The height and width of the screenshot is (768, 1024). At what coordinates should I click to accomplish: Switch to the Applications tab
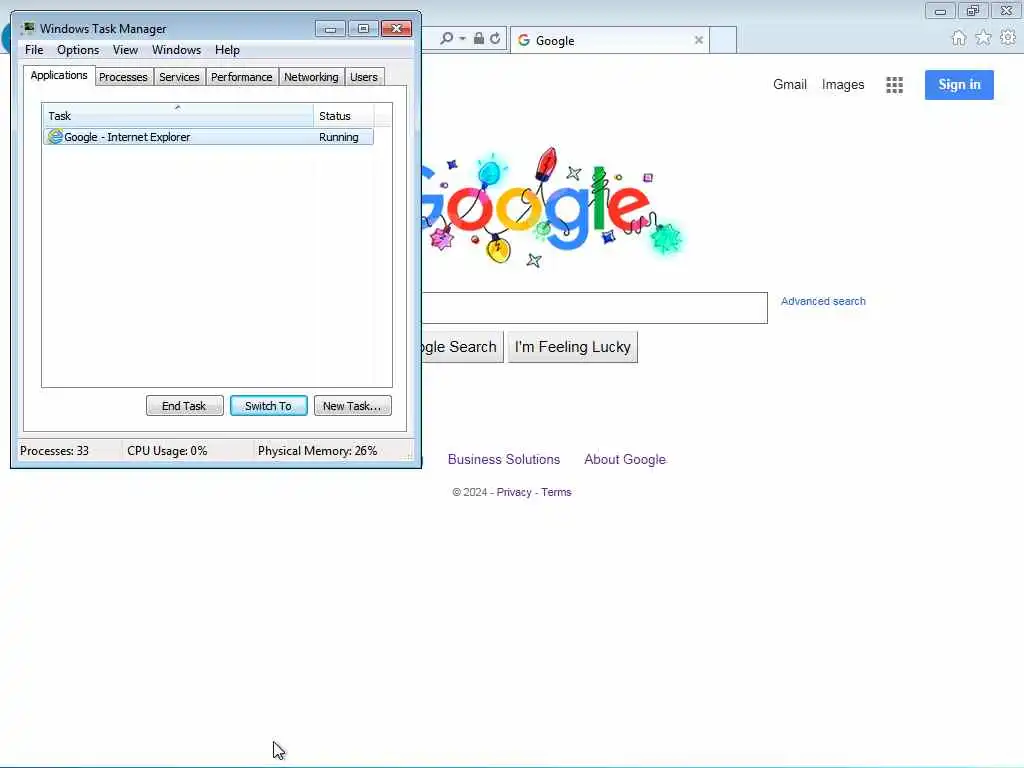59,75
